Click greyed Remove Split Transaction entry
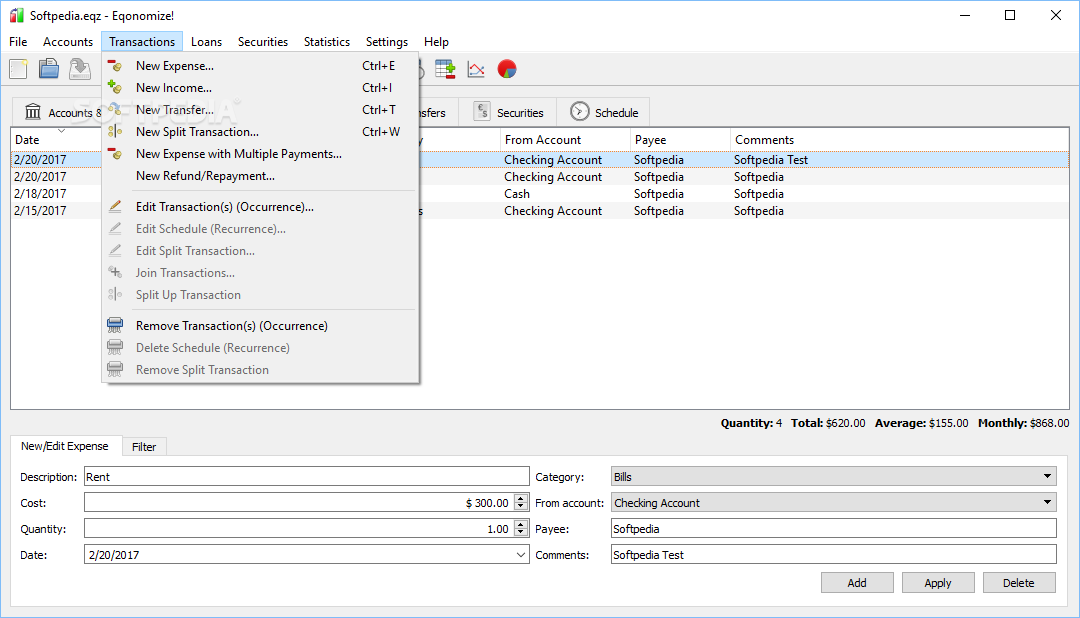This screenshot has height=618, width=1080. [x=260, y=370]
